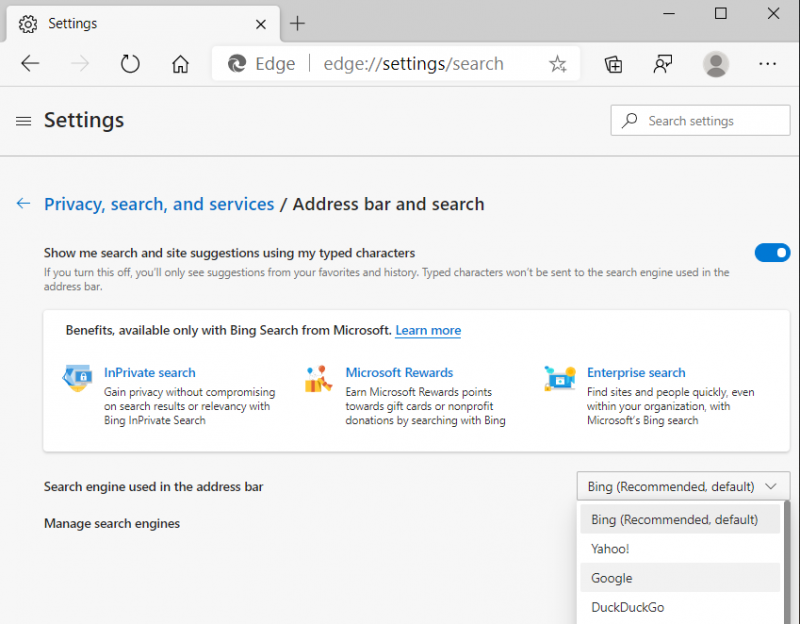
Task: Open Settings hamburger navigation menu
Action: click(23, 121)
